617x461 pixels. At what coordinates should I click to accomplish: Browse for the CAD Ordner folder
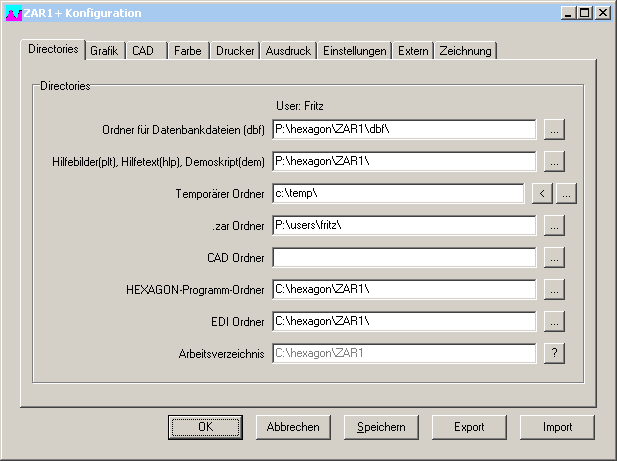[x=555, y=257]
